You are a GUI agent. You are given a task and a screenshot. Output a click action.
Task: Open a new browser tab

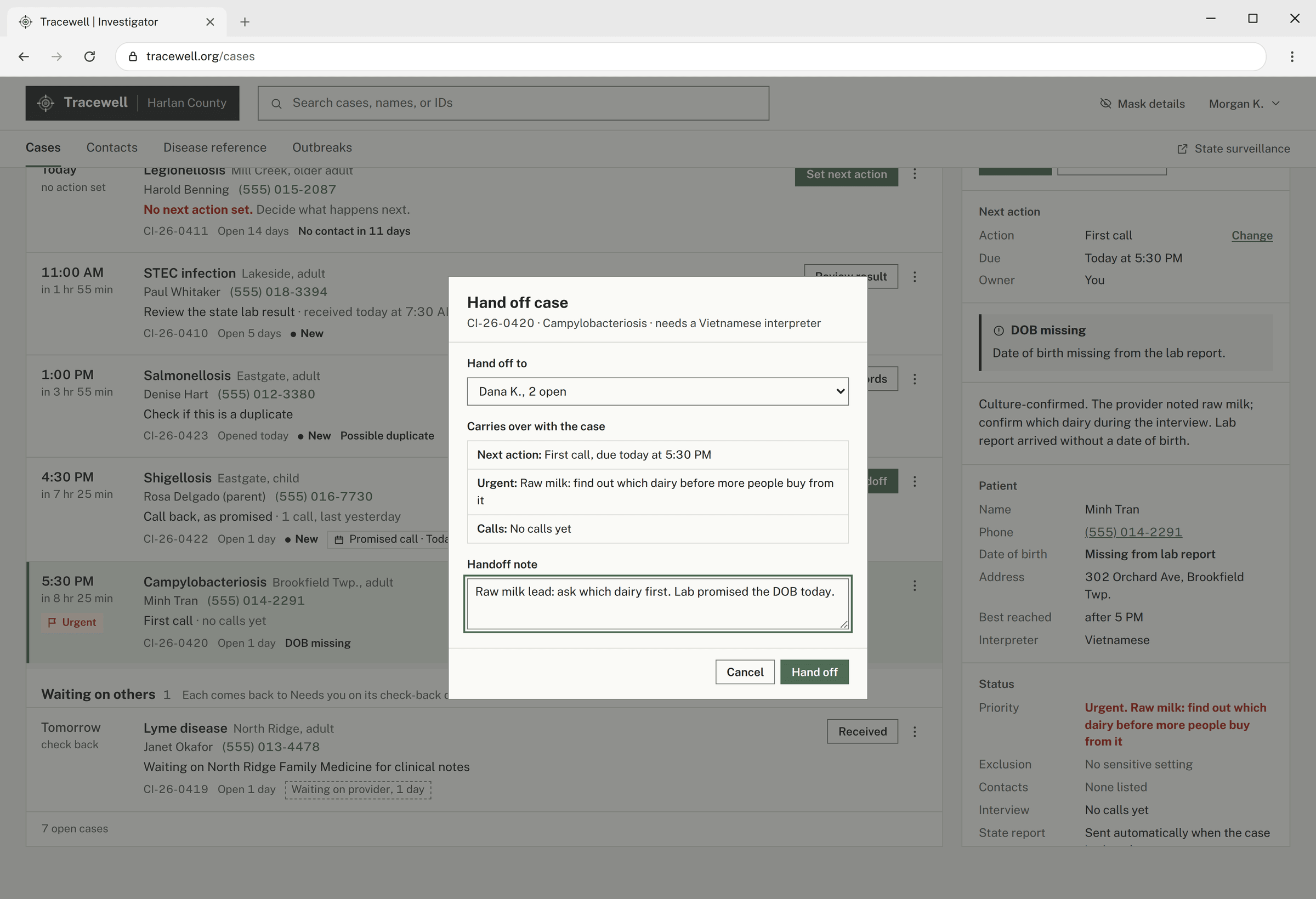click(245, 21)
